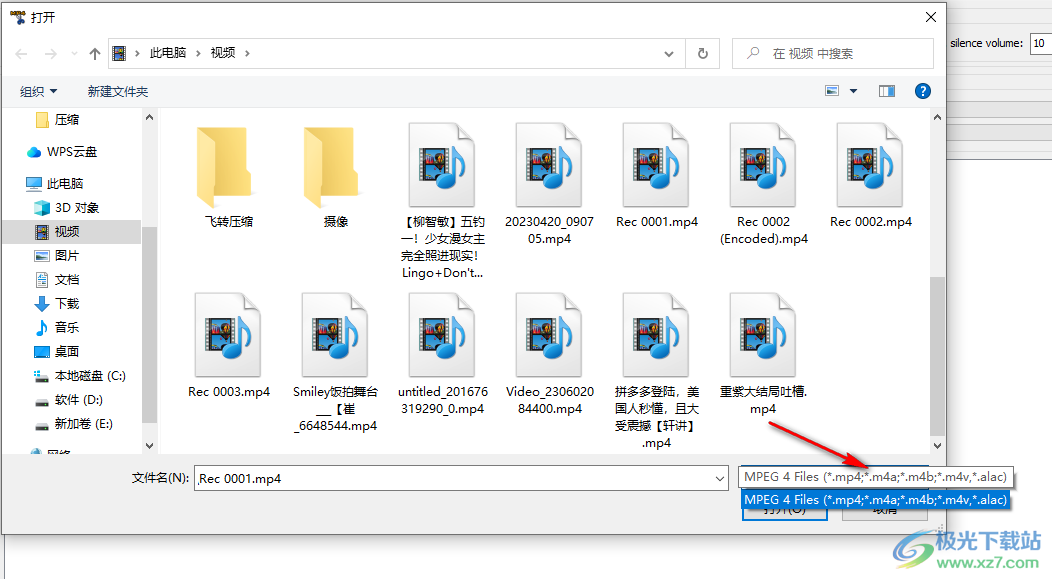The height and width of the screenshot is (579, 1052).
Task: Toggle the preview pane icon
Action: click(x=887, y=91)
